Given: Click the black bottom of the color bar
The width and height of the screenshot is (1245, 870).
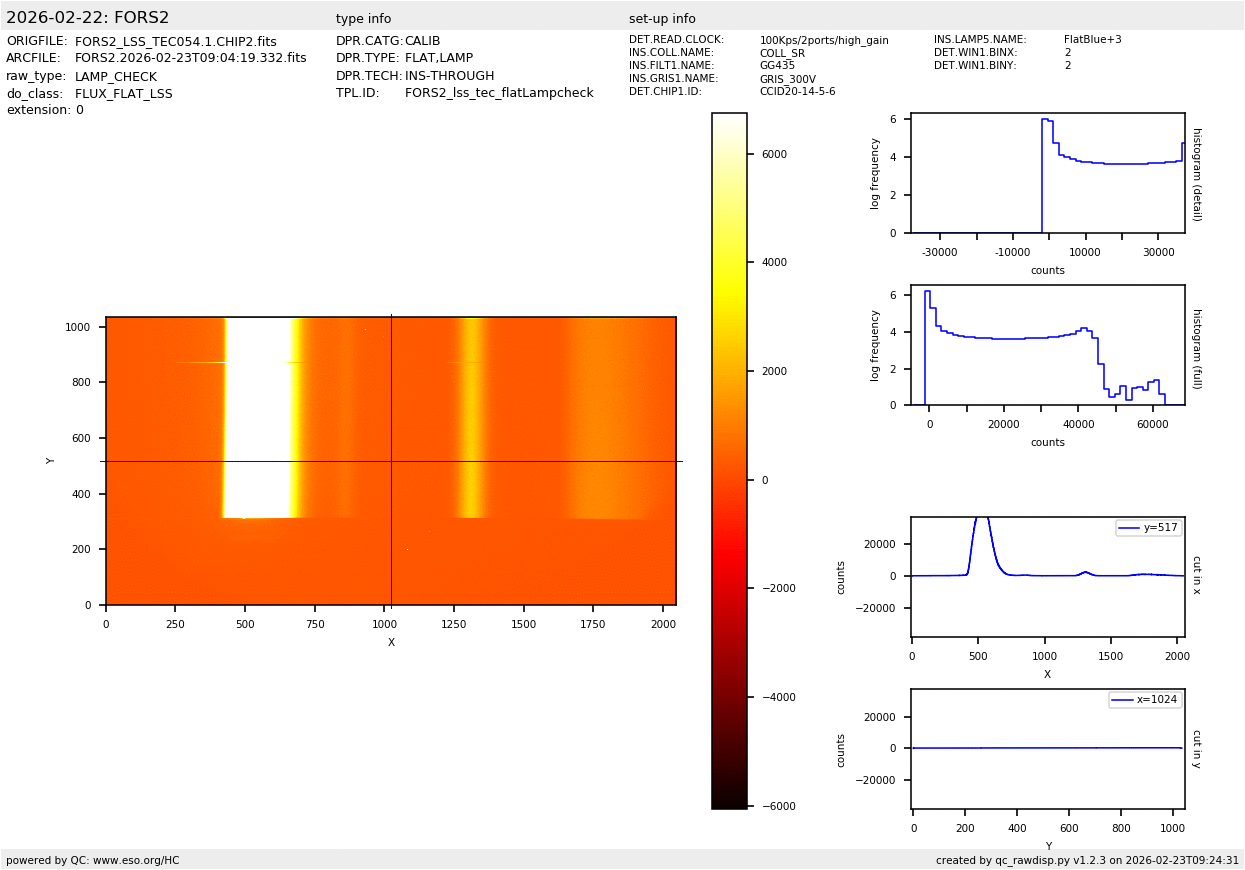Looking at the screenshot, I should point(729,801).
